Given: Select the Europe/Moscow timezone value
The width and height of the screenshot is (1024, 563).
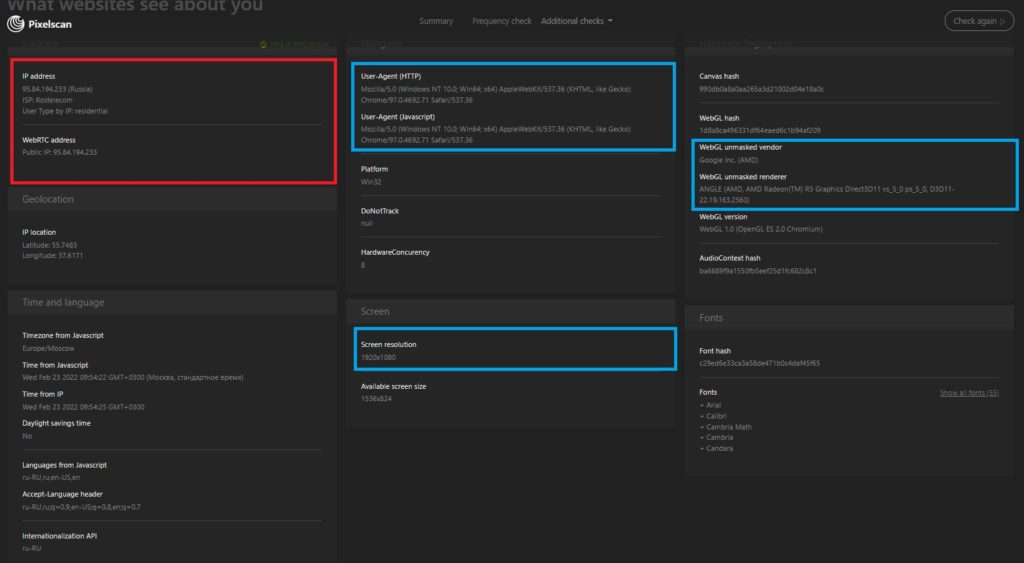Looking at the screenshot, I should tap(48, 348).
